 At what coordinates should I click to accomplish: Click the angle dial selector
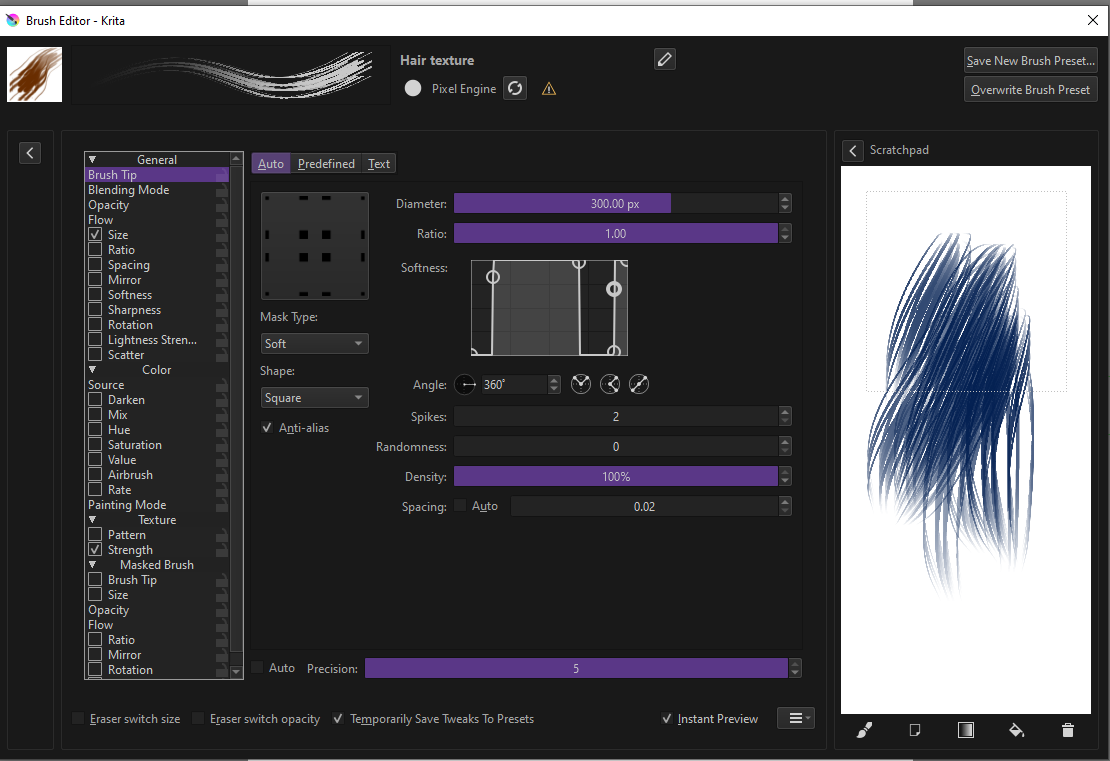[466, 384]
